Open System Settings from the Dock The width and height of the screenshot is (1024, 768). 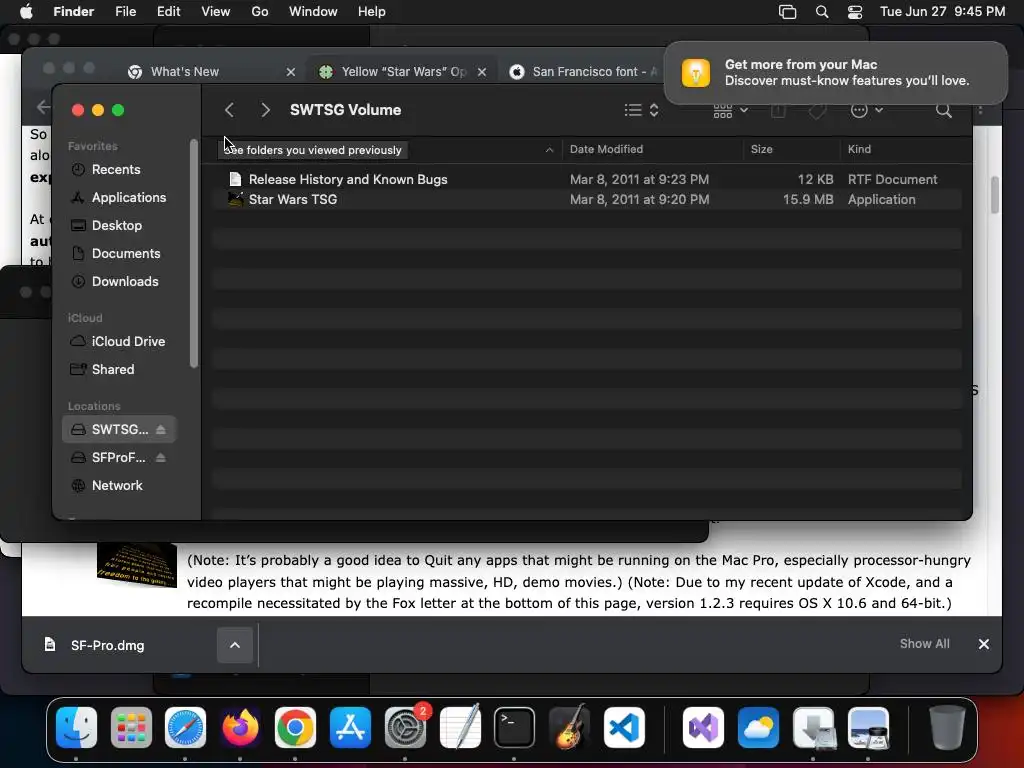(x=405, y=728)
